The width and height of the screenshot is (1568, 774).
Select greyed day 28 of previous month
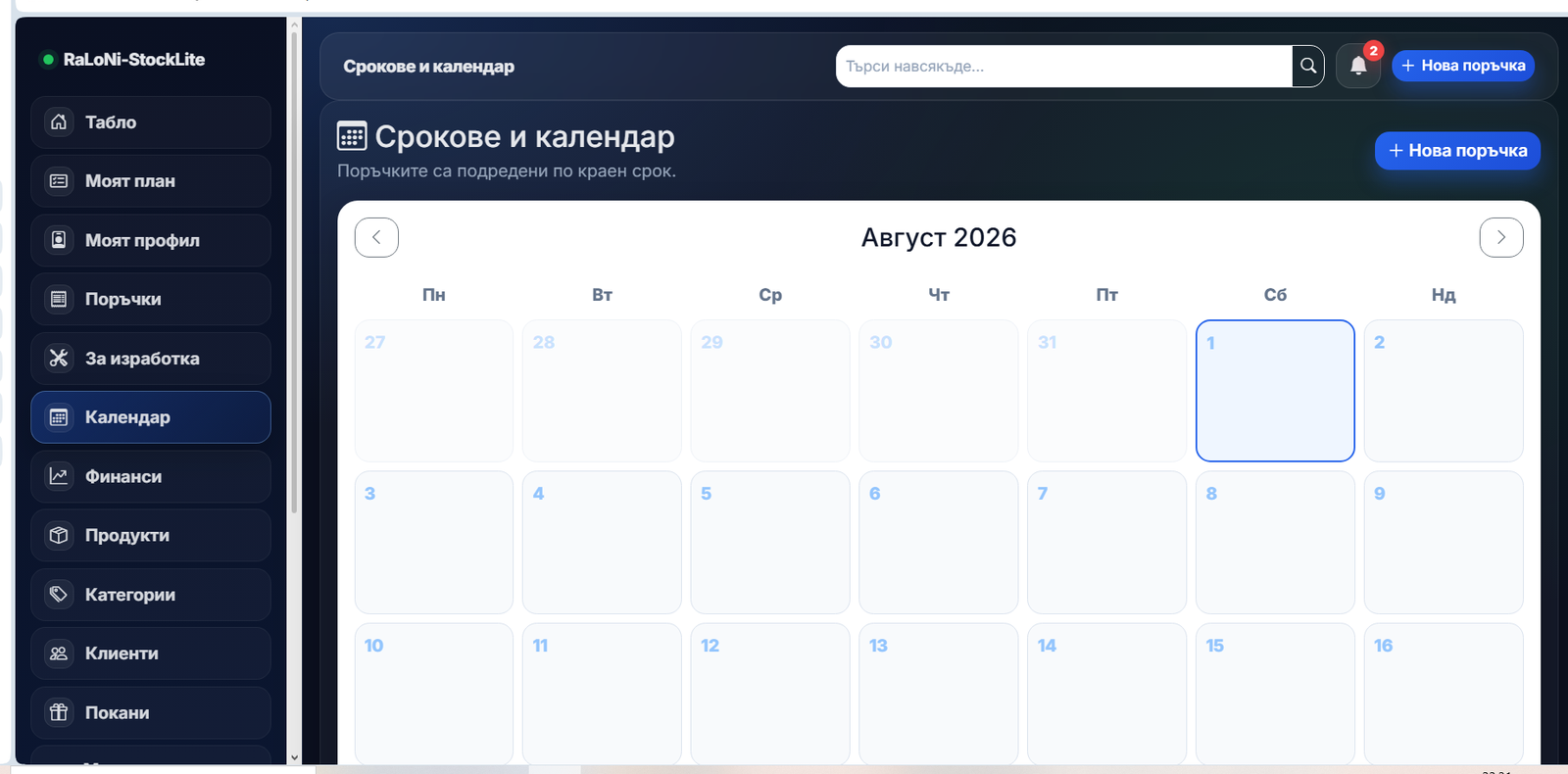pos(602,391)
